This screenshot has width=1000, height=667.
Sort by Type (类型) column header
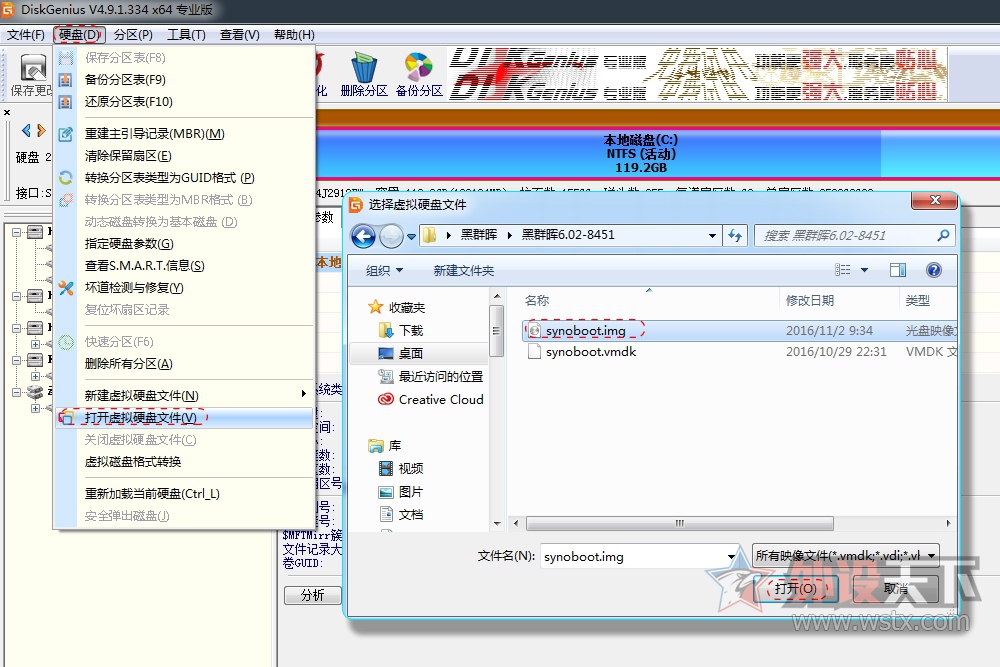point(928,300)
